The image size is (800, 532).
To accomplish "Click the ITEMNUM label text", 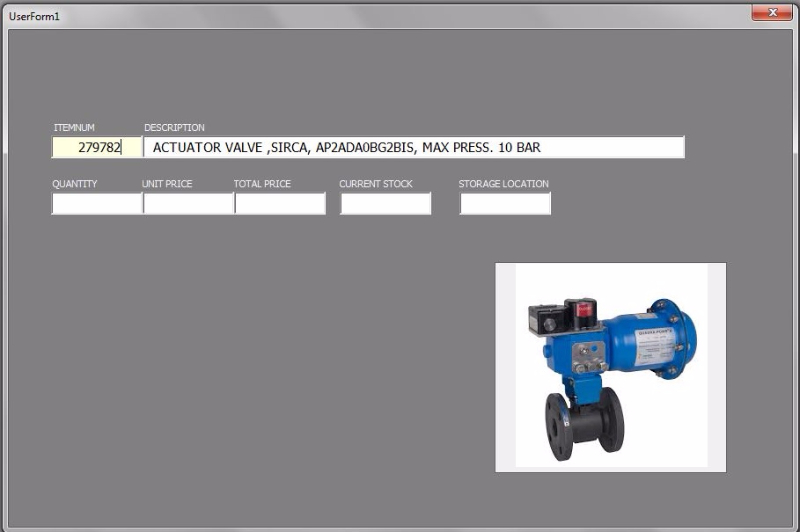I will click(x=74, y=128).
